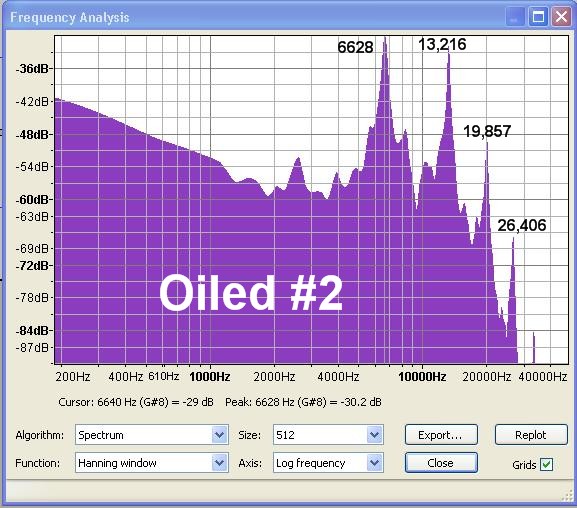Close the window using the red X
577x508 pixels.
561,17
